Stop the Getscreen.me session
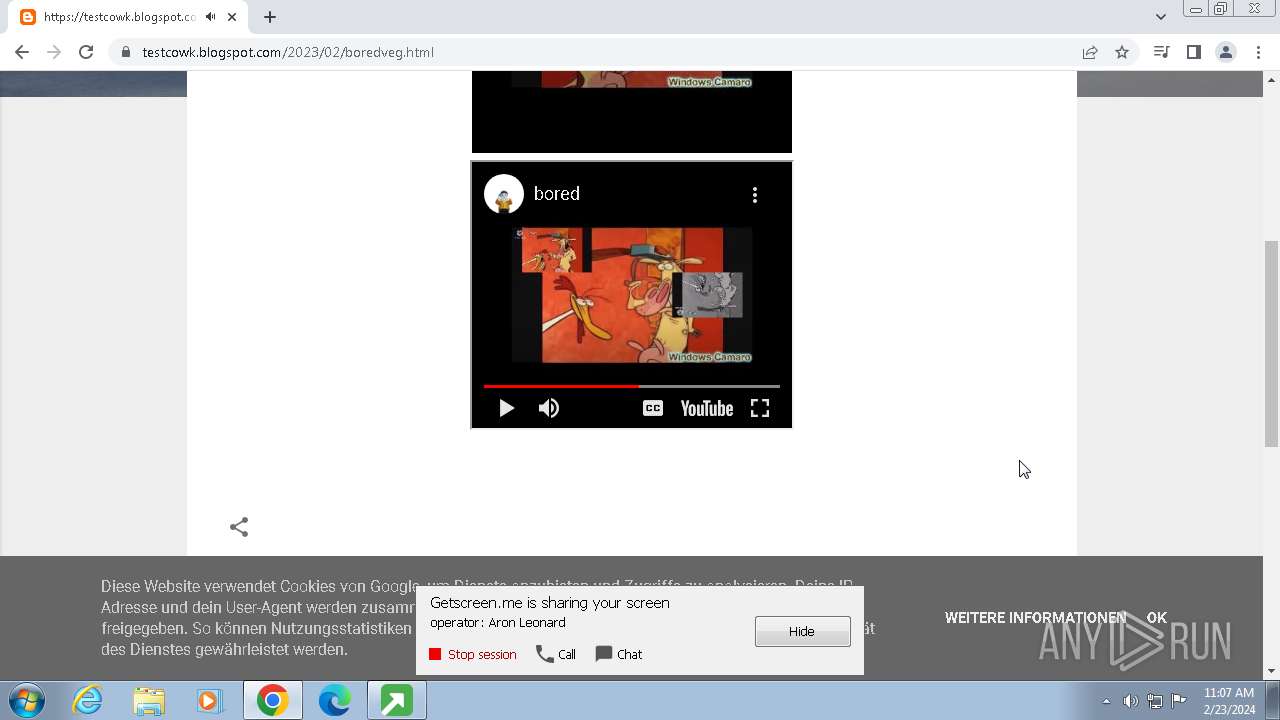Image resolution: width=1280 pixels, height=720 pixels. (x=473, y=654)
